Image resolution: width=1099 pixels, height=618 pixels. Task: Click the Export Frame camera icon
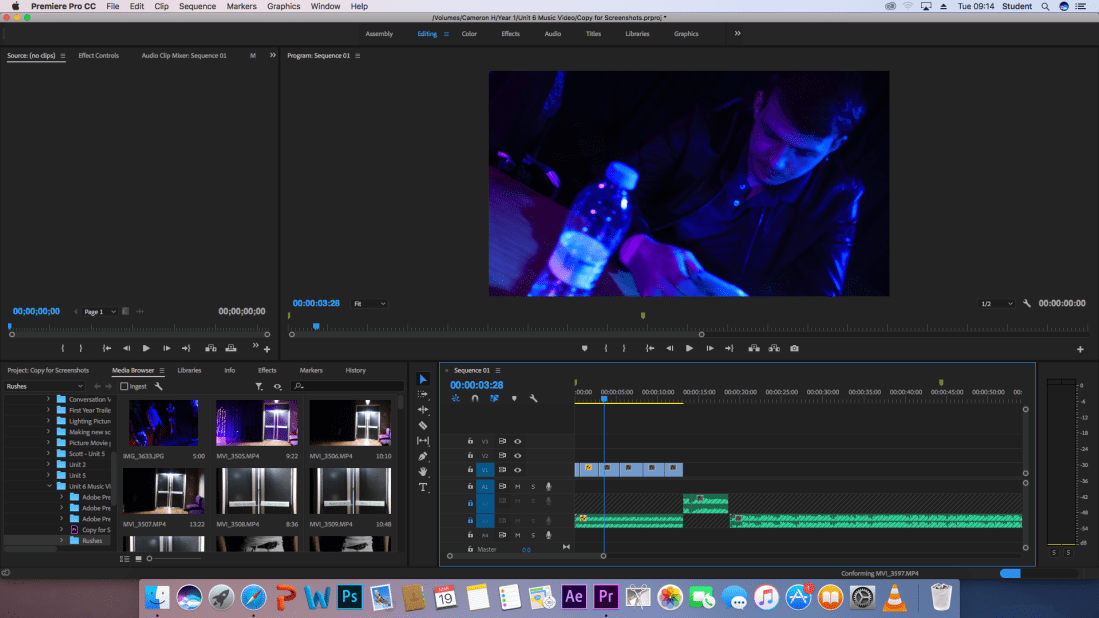[x=794, y=348]
